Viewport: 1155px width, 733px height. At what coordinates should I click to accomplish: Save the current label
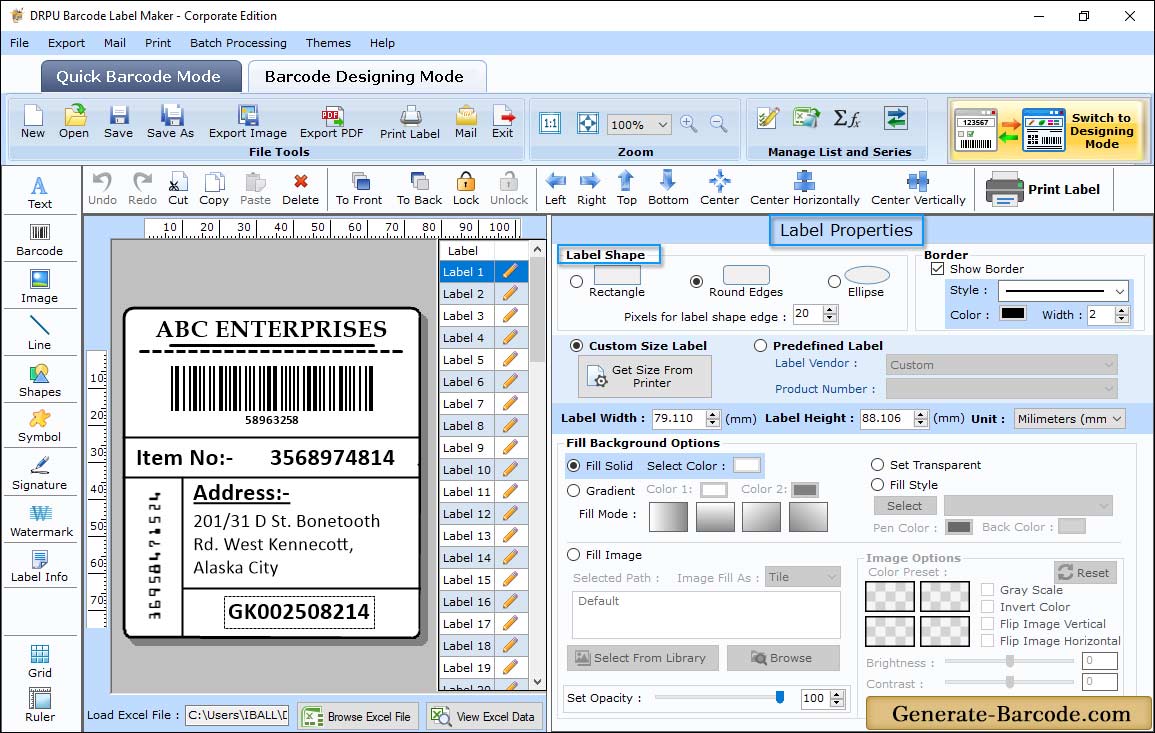[x=119, y=122]
